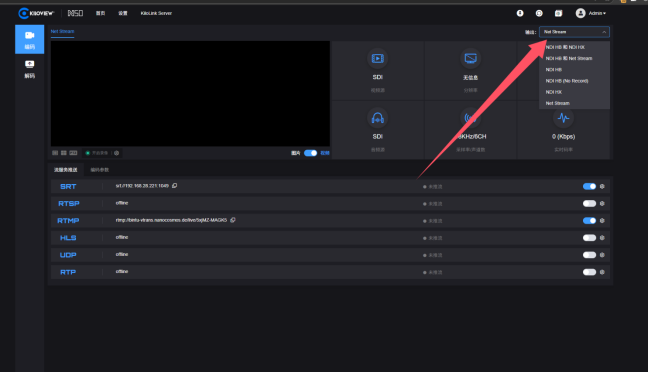Viewport: 648px width, 373px height.
Task: Open recording settings gear under the preview
Action: (x=117, y=153)
